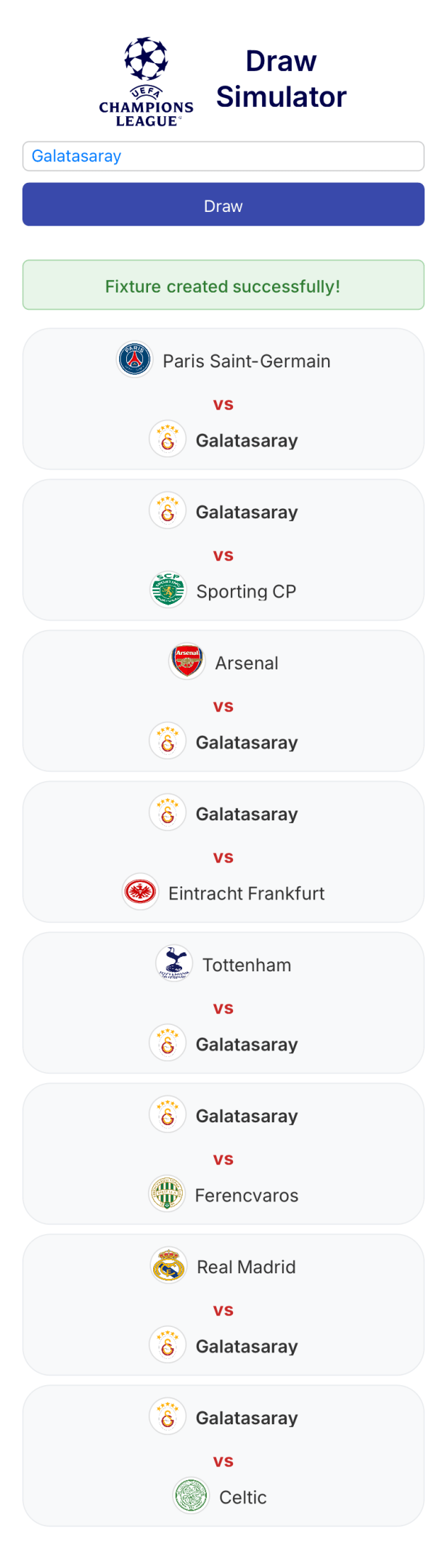Click the Real Madrid team name
Image resolution: width=447 pixels, height=1568 pixels.
coord(247,1267)
